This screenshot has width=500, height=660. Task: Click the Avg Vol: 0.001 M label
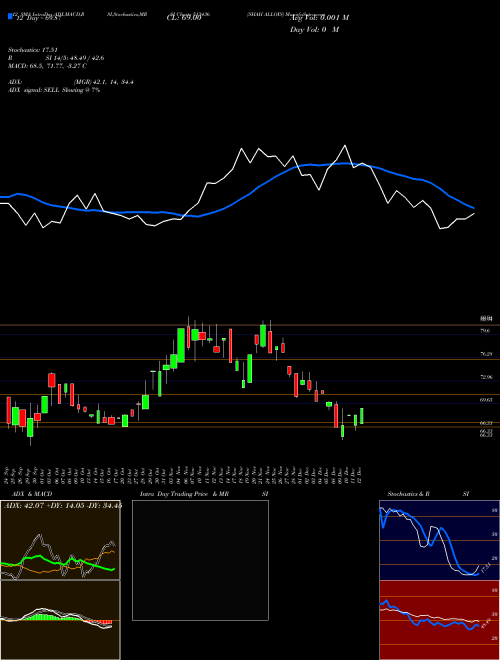[x=319, y=18]
